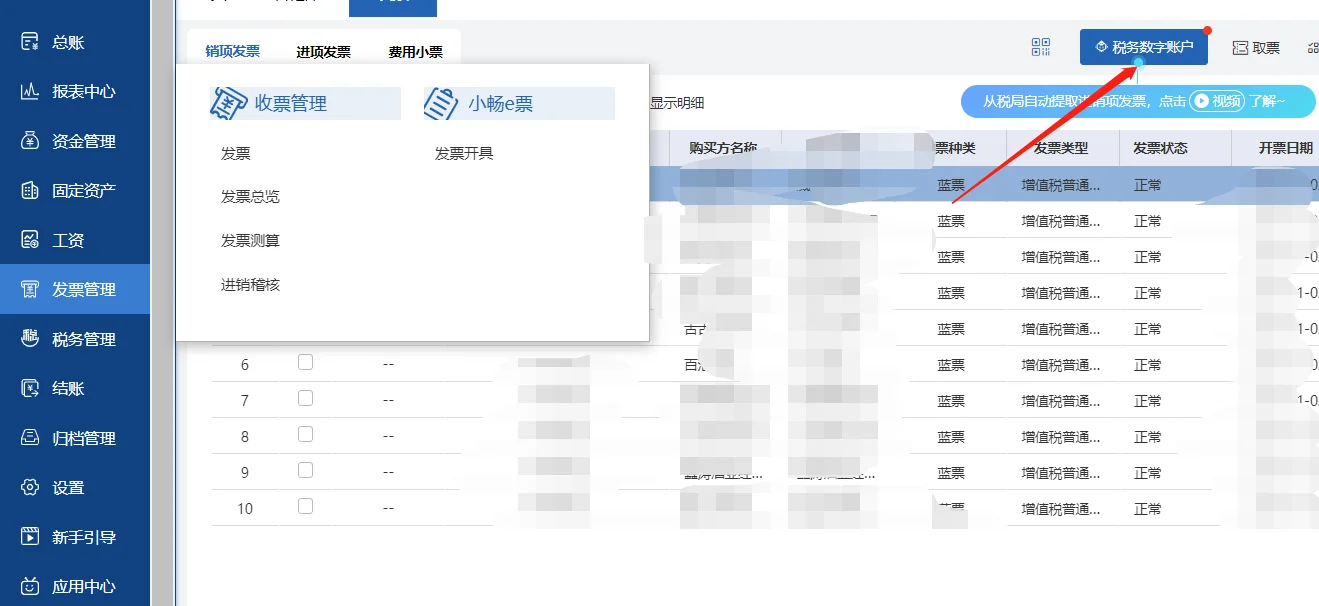The width and height of the screenshot is (1319, 606).
Task: Check the checkbox on row 8
Action: point(305,434)
